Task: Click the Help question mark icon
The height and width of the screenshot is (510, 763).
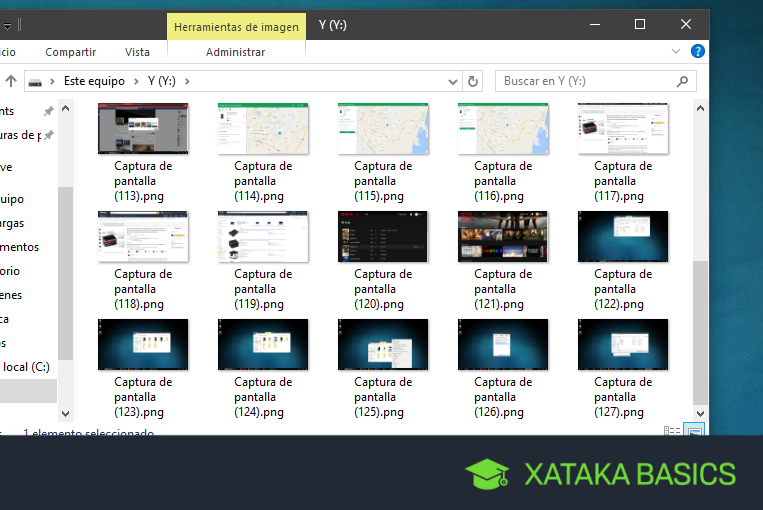Action: pos(697,51)
